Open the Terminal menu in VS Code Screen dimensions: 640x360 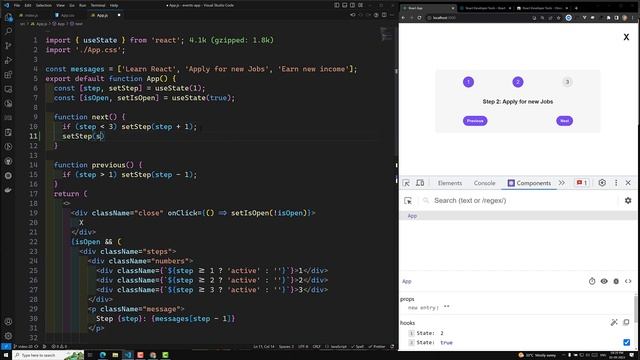click(x=98, y=5)
